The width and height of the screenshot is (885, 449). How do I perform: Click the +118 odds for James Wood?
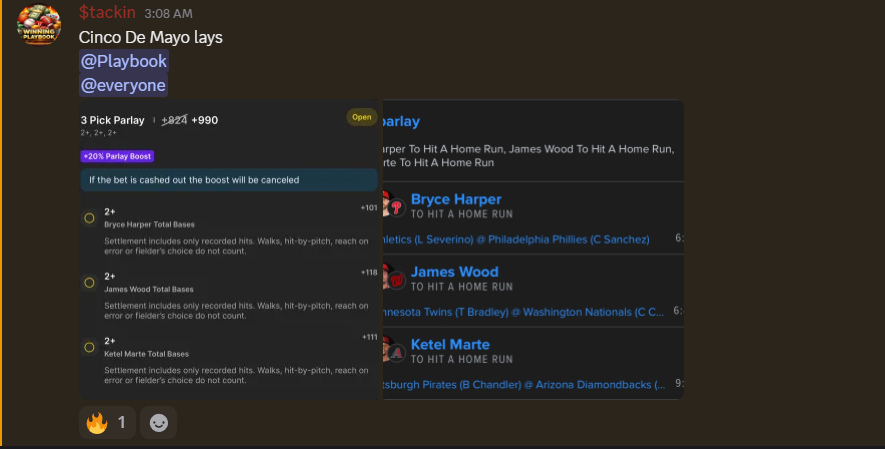click(x=369, y=272)
